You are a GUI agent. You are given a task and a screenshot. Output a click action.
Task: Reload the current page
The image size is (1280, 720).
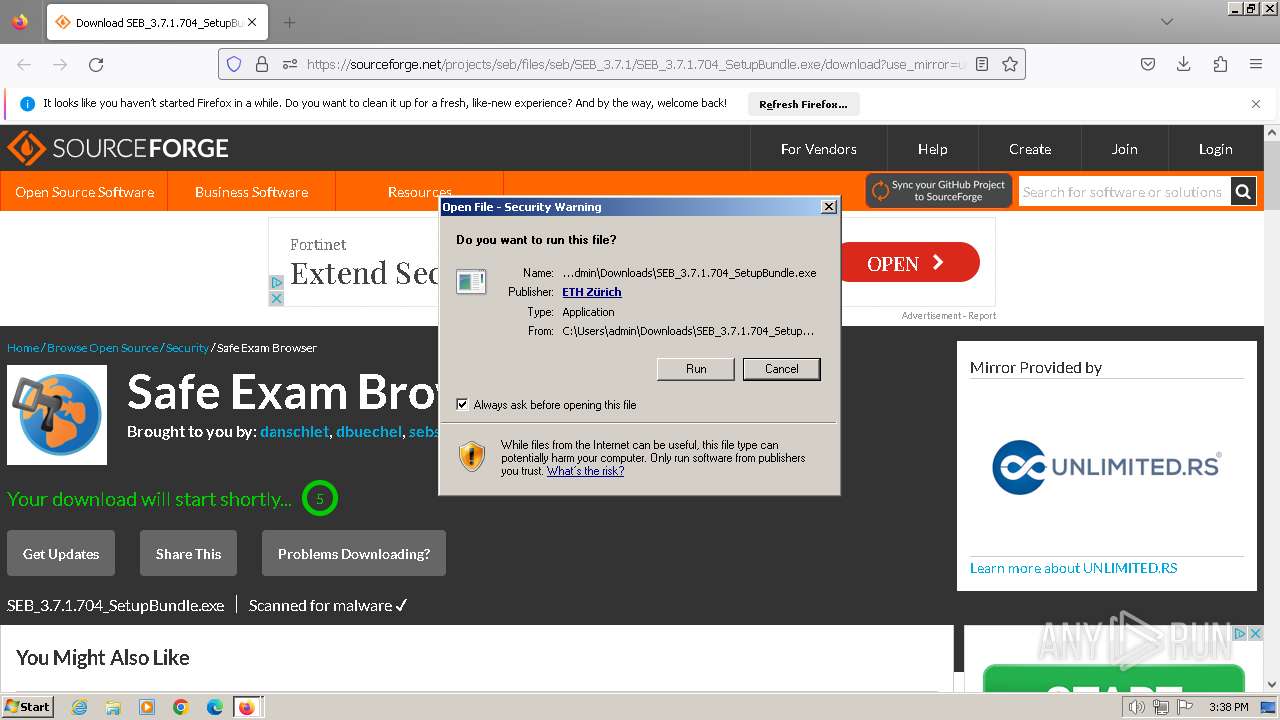[x=96, y=64]
